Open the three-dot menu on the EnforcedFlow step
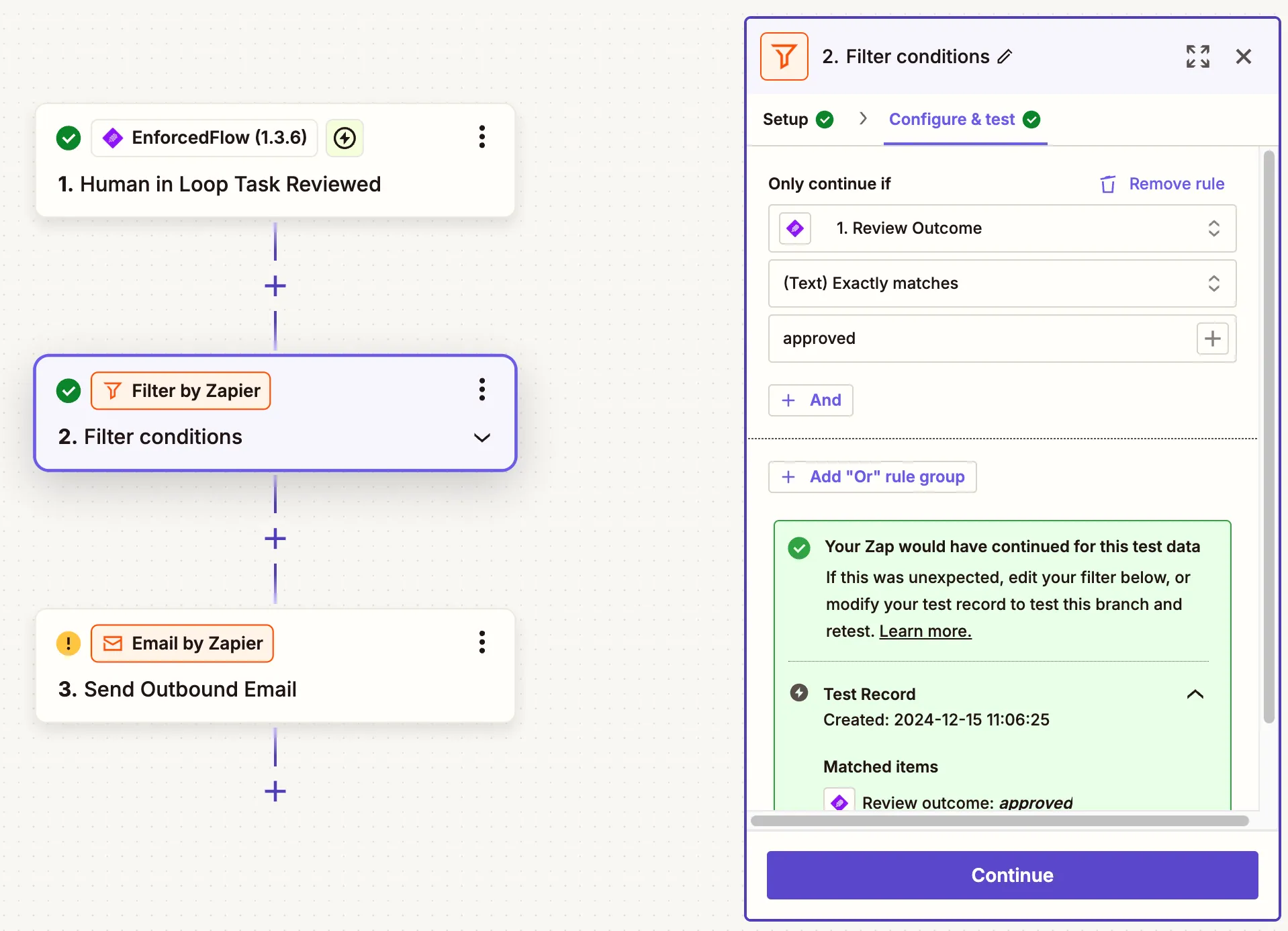This screenshot has width=1288, height=931. pyautogui.click(x=481, y=137)
